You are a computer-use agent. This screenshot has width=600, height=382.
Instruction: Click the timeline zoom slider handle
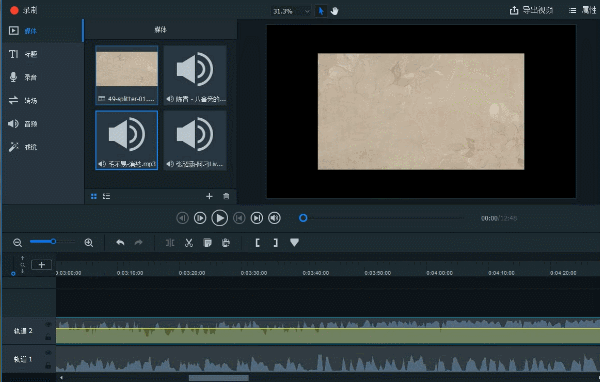[x=54, y=242]
